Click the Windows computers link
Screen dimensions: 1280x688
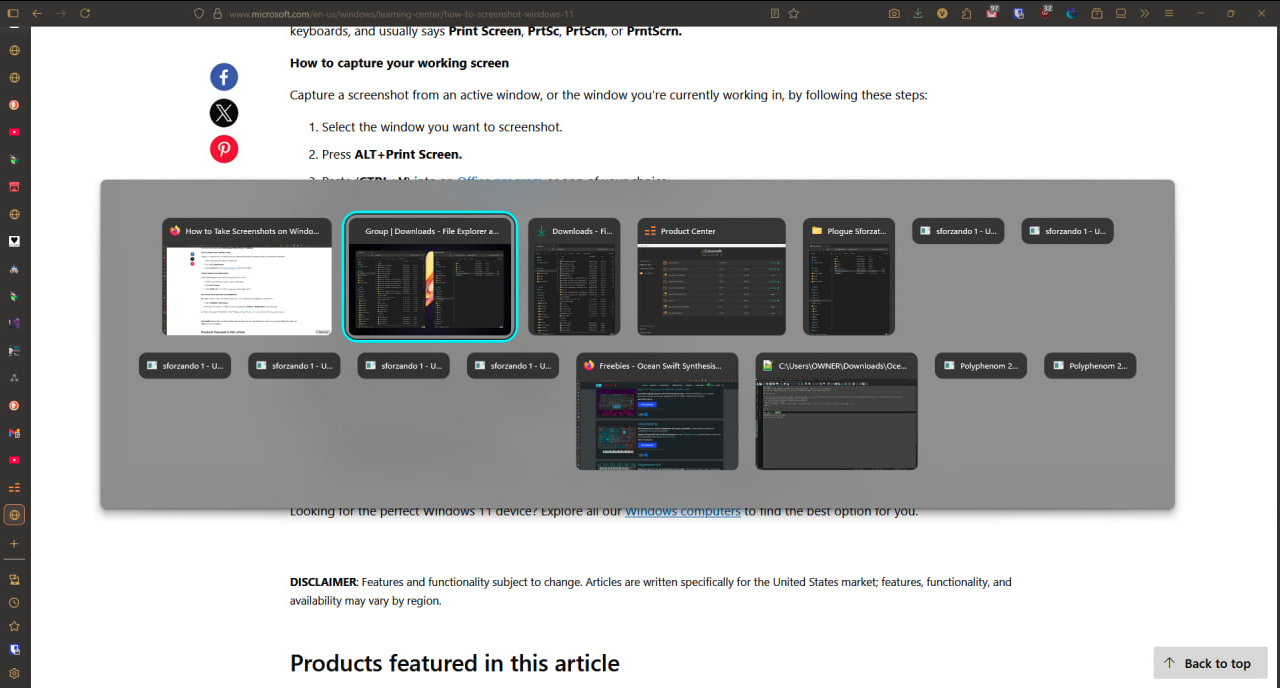click(683, 511)
